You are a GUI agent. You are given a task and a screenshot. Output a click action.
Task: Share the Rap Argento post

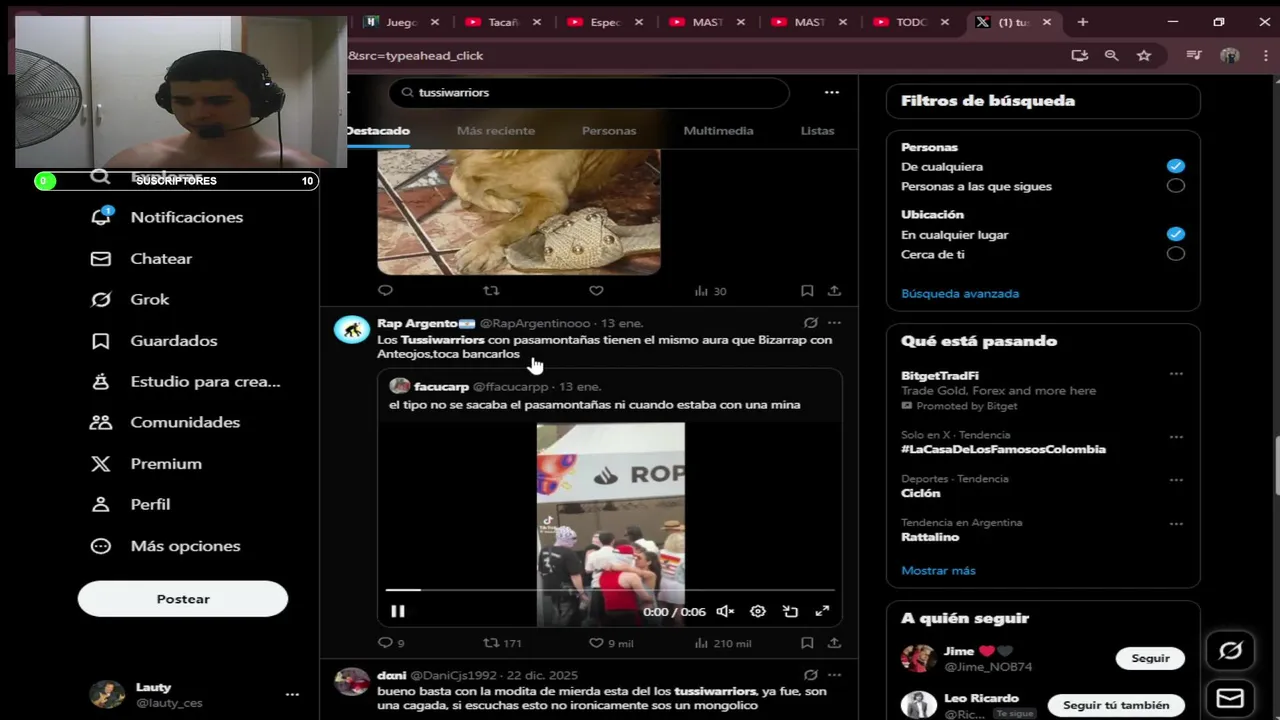834,643
